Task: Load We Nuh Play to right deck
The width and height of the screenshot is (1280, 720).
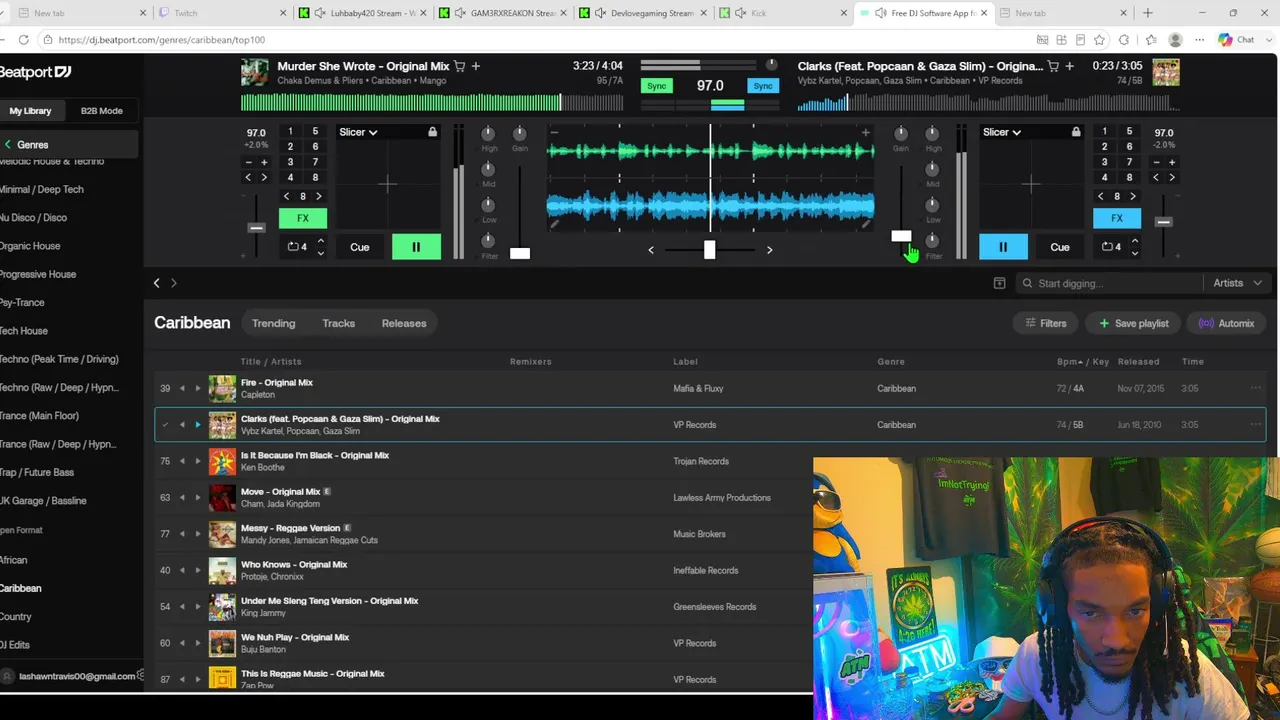Action: pyautogui.click(x=197, y=643)
